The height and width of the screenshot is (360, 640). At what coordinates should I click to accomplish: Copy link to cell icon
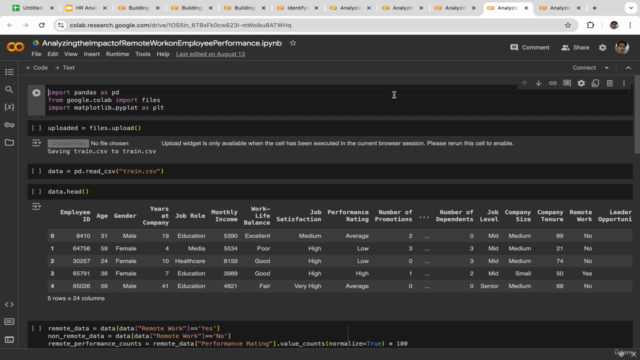(553, 83)
